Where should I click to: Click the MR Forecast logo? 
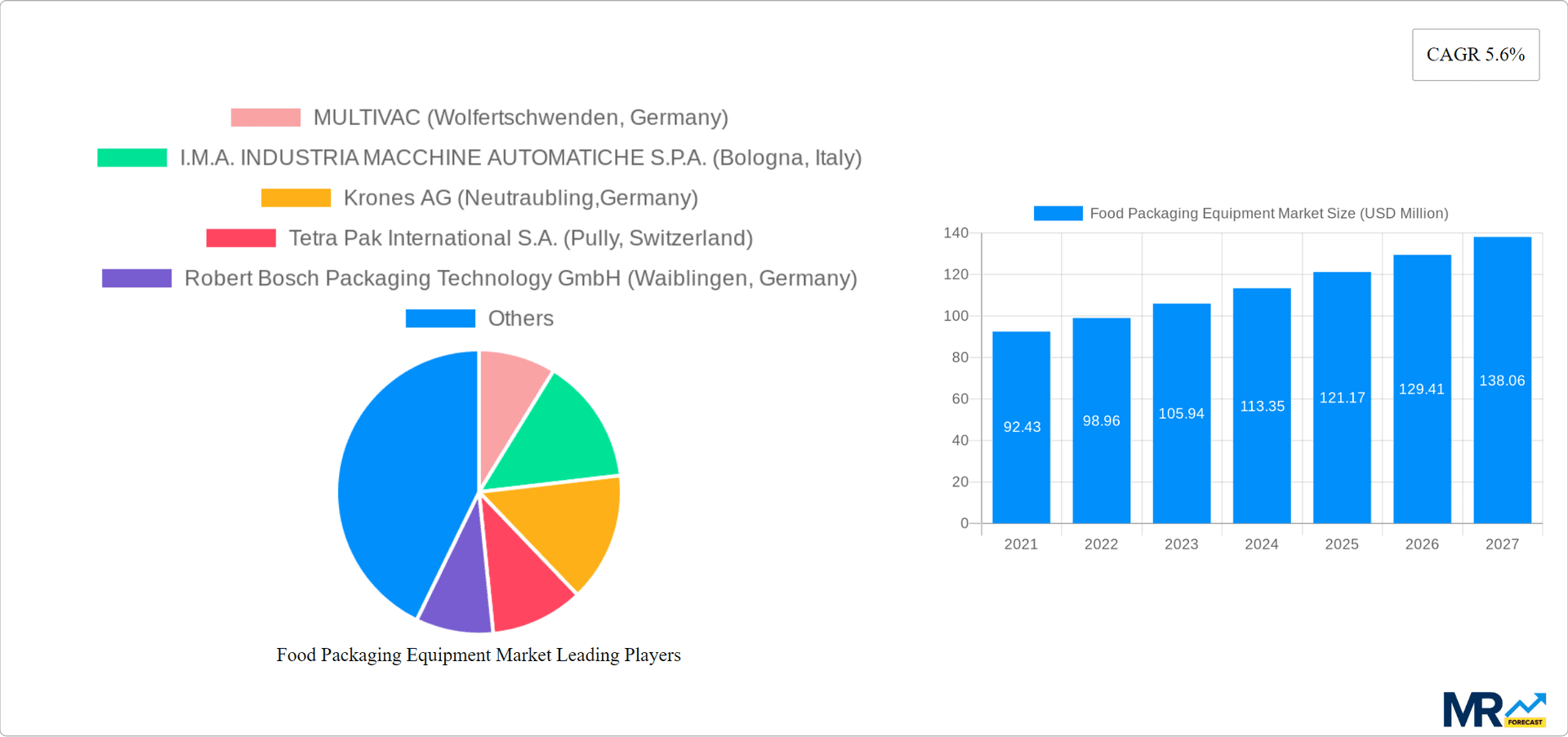click(1496, 708)
